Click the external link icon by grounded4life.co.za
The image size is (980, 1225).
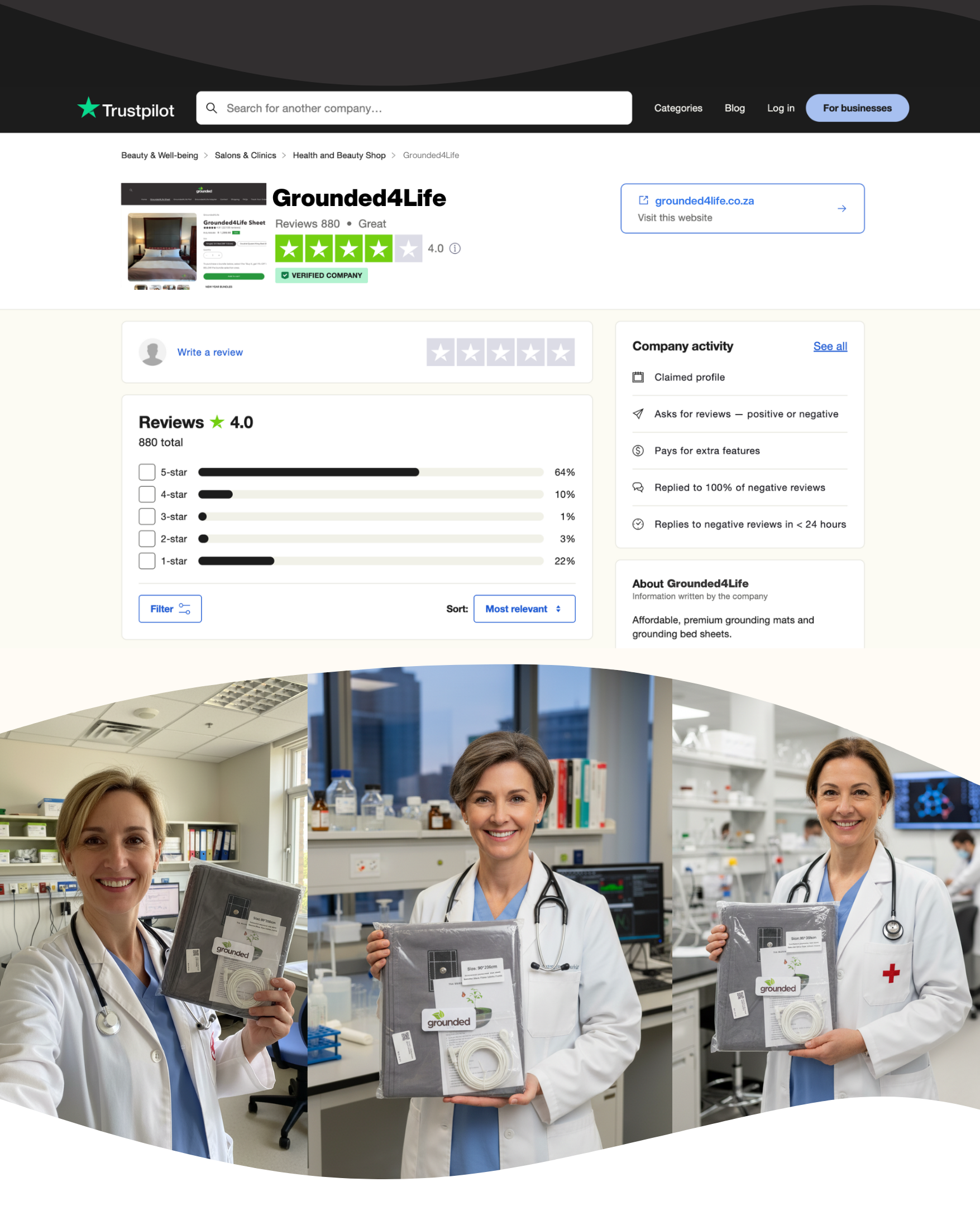[643, 200]
